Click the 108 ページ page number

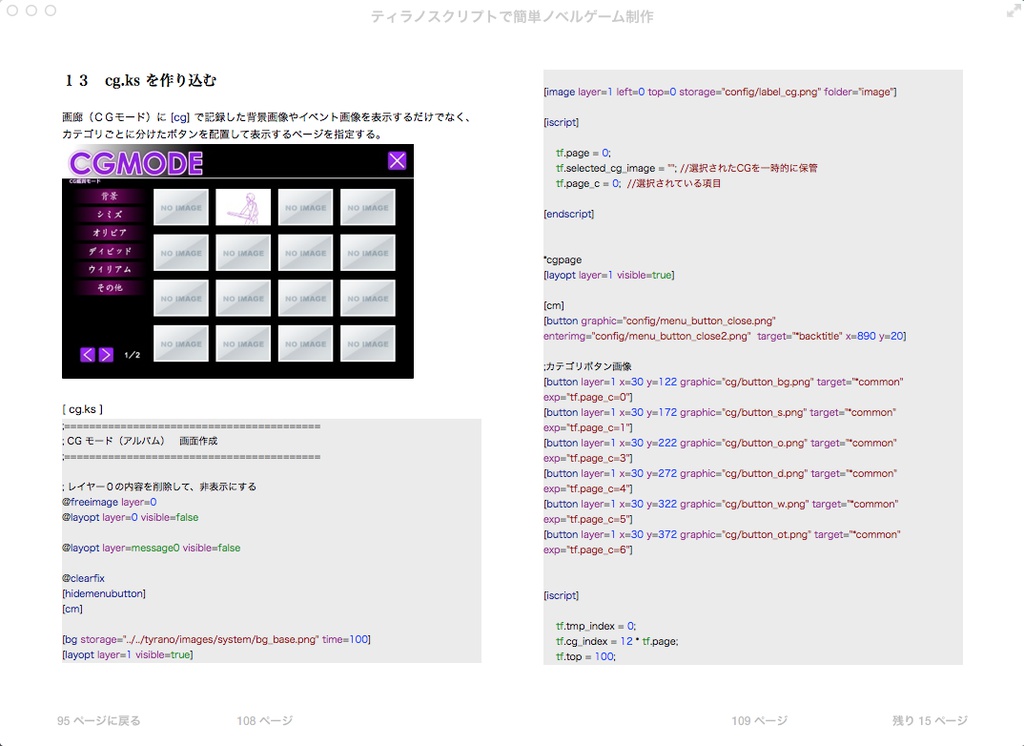click(264, 721)
